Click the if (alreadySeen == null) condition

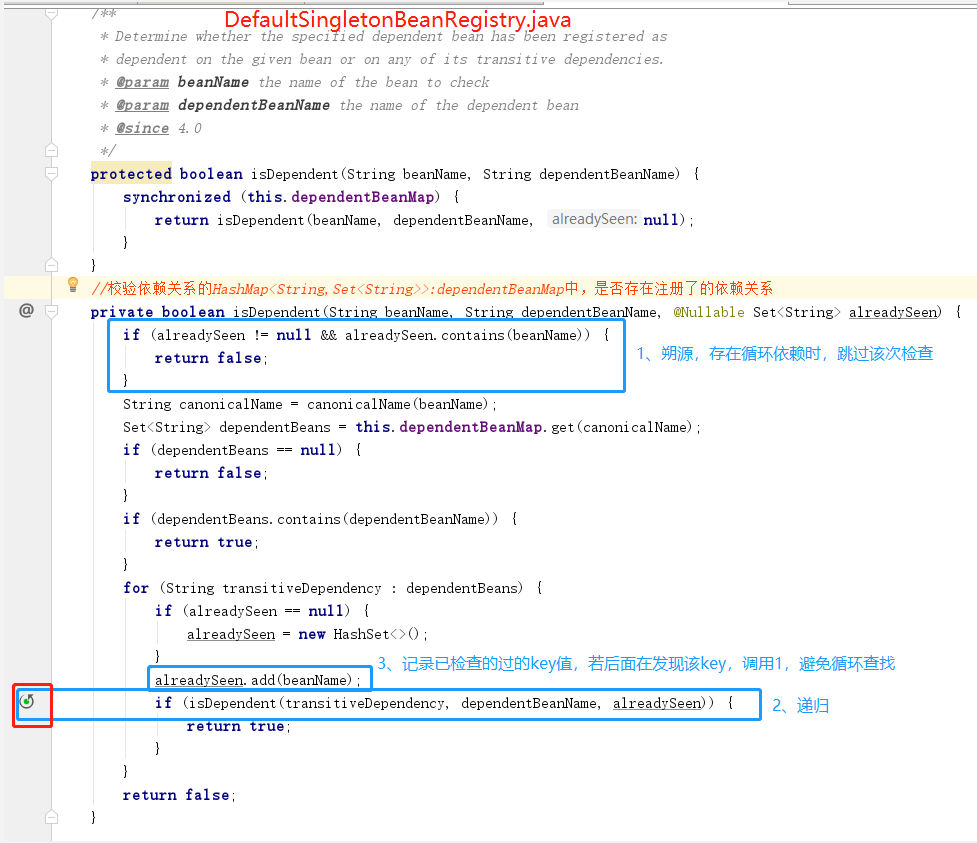pyautogui.click(x=252, y=611)
